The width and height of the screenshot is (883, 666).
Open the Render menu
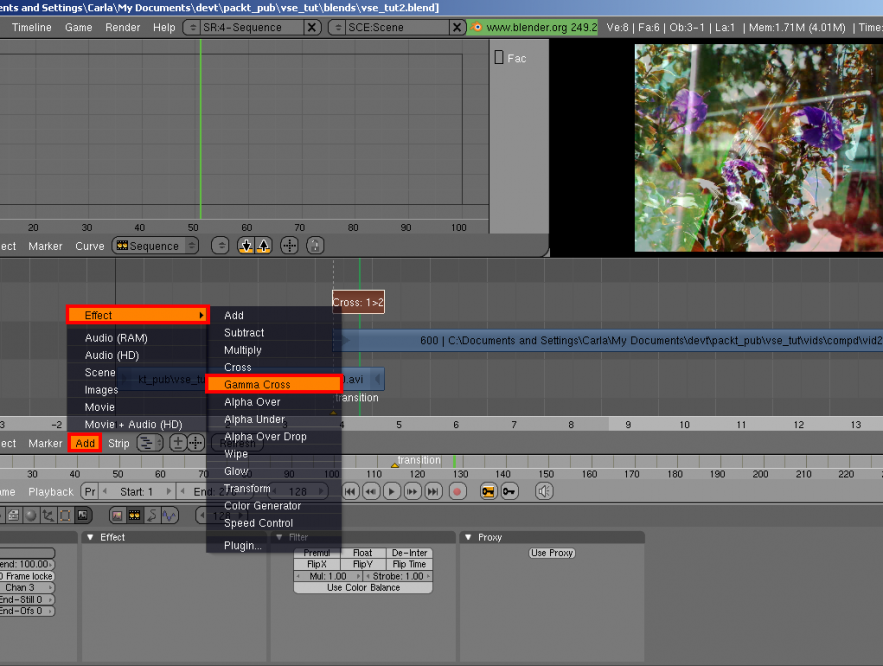click(122, 27)
